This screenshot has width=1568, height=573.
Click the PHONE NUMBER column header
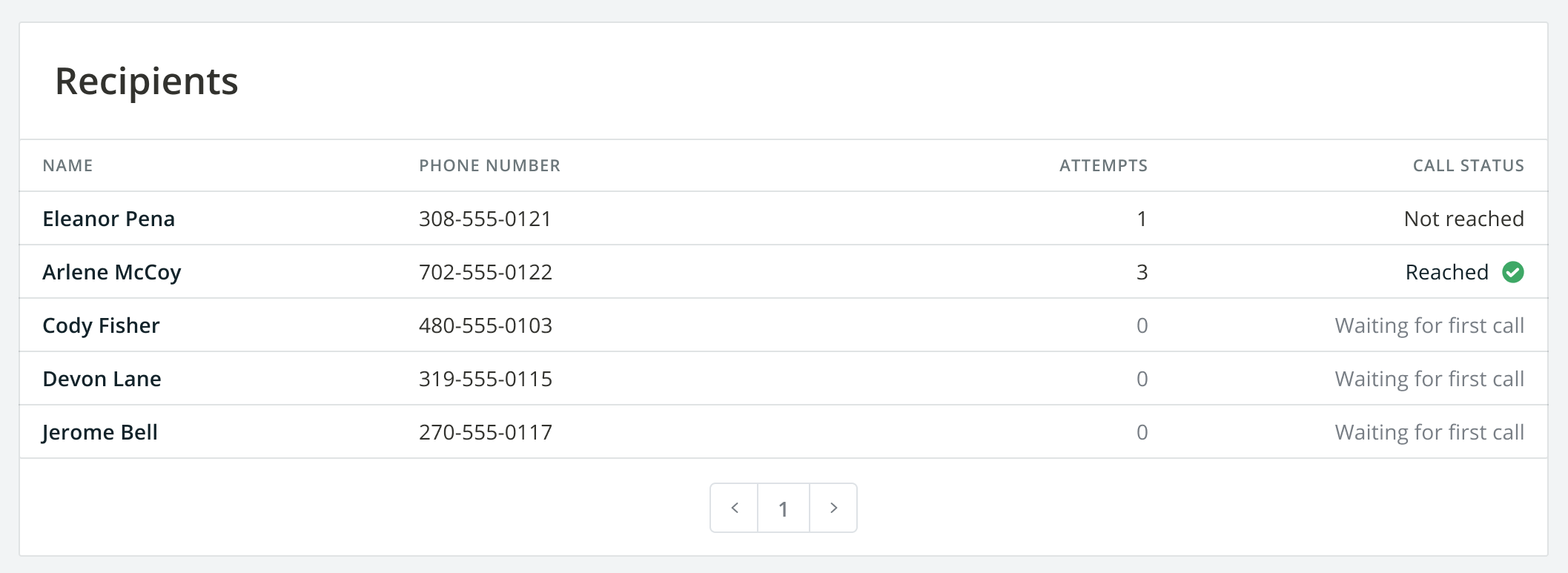click(489, 165)
